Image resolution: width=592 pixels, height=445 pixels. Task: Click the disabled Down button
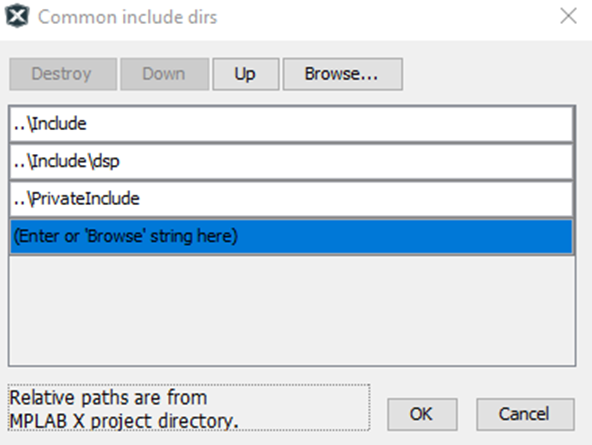(164, 74)
